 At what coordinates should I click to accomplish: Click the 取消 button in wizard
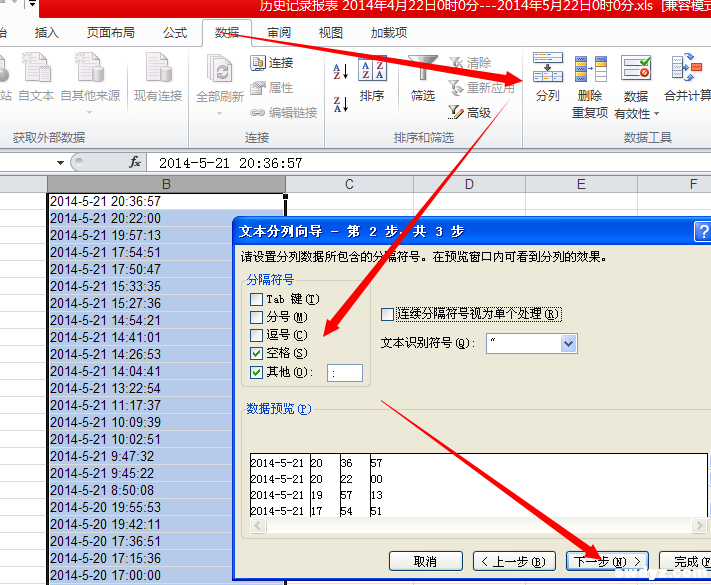click(426, 562)
